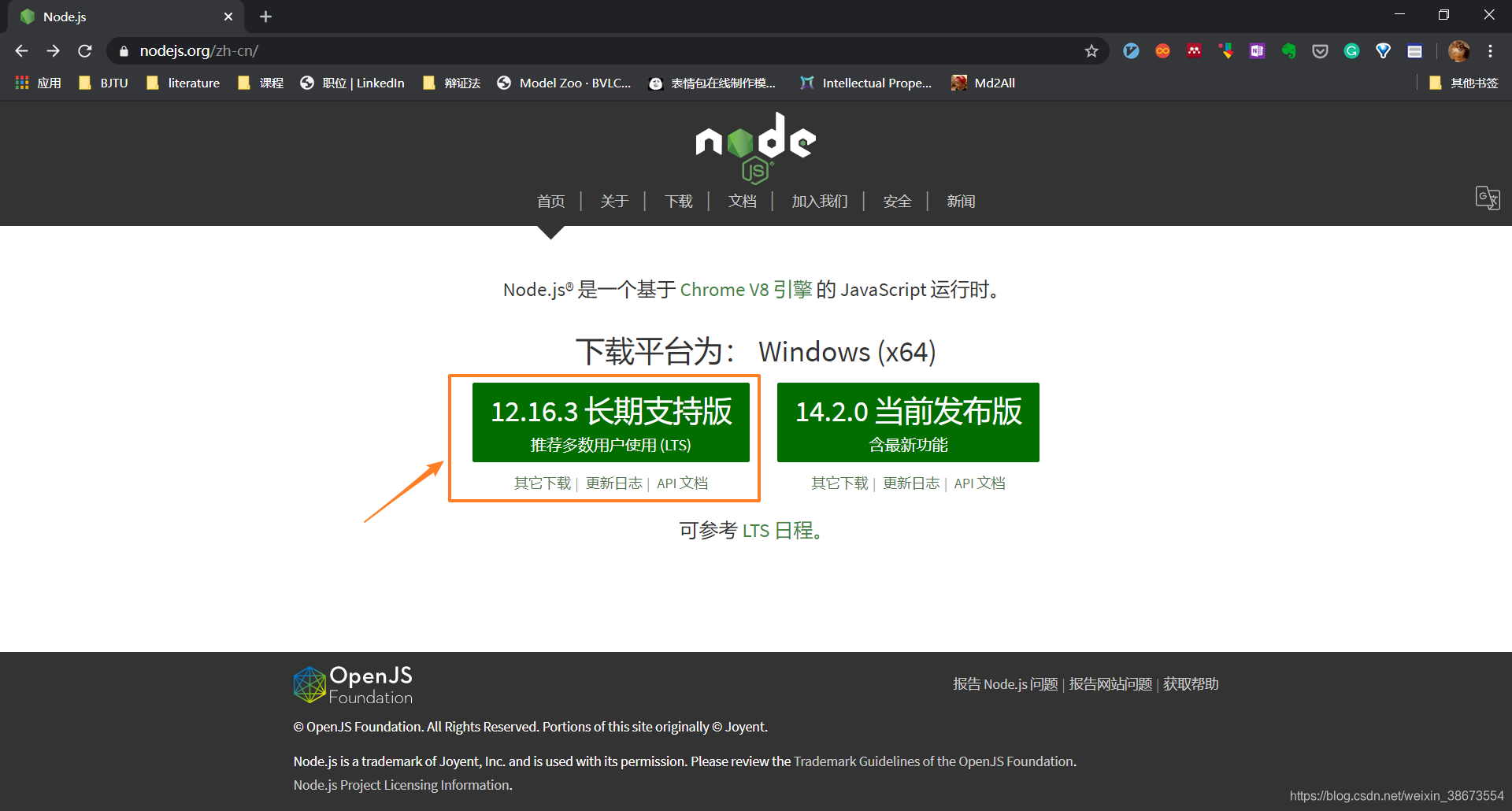Click the diamond-shaped extension icon

pos(1383,51)
